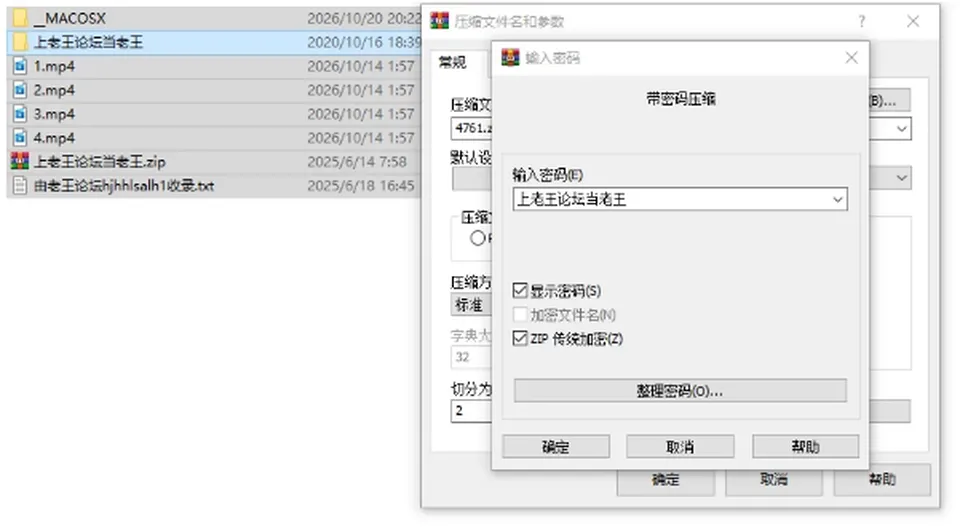Click the date 2025/6/14 7:58
The image size is (960, 527).
tap(357, 162)
